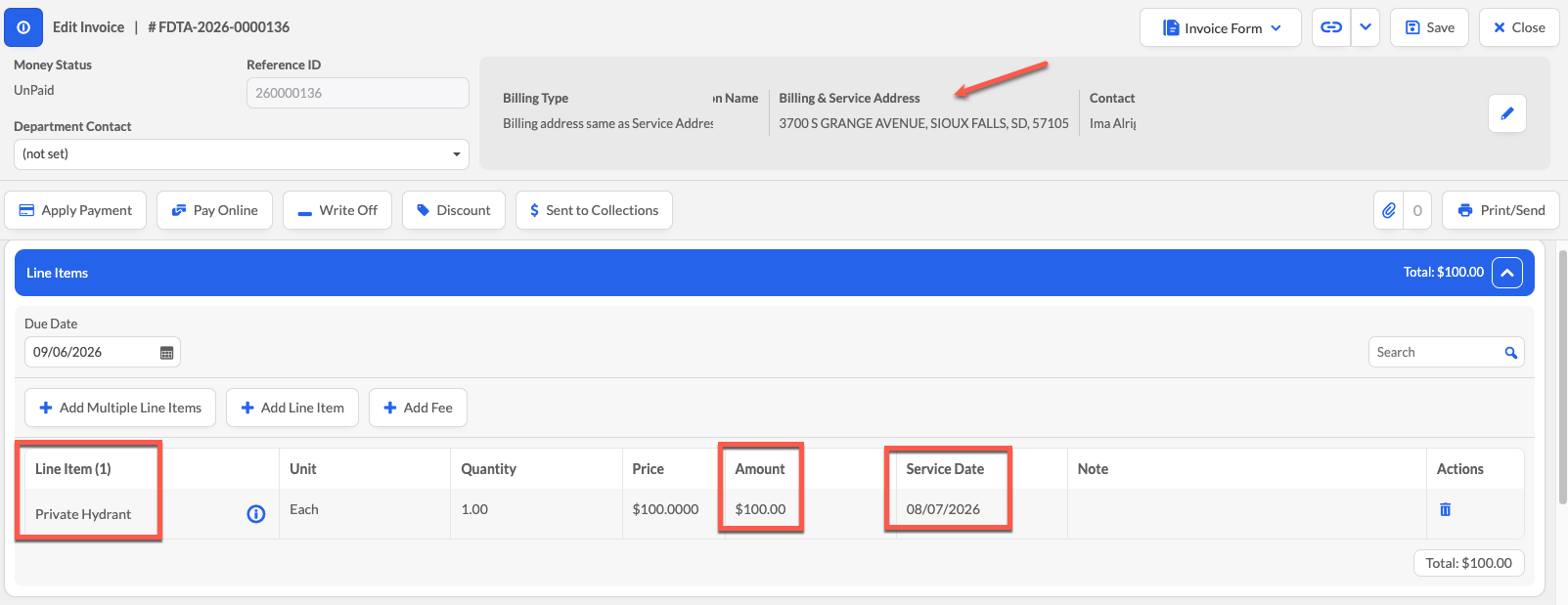Click the address 3700 S GRANGE AVENUE text
The image size is (1568, 605).
(x=923, y=123)
